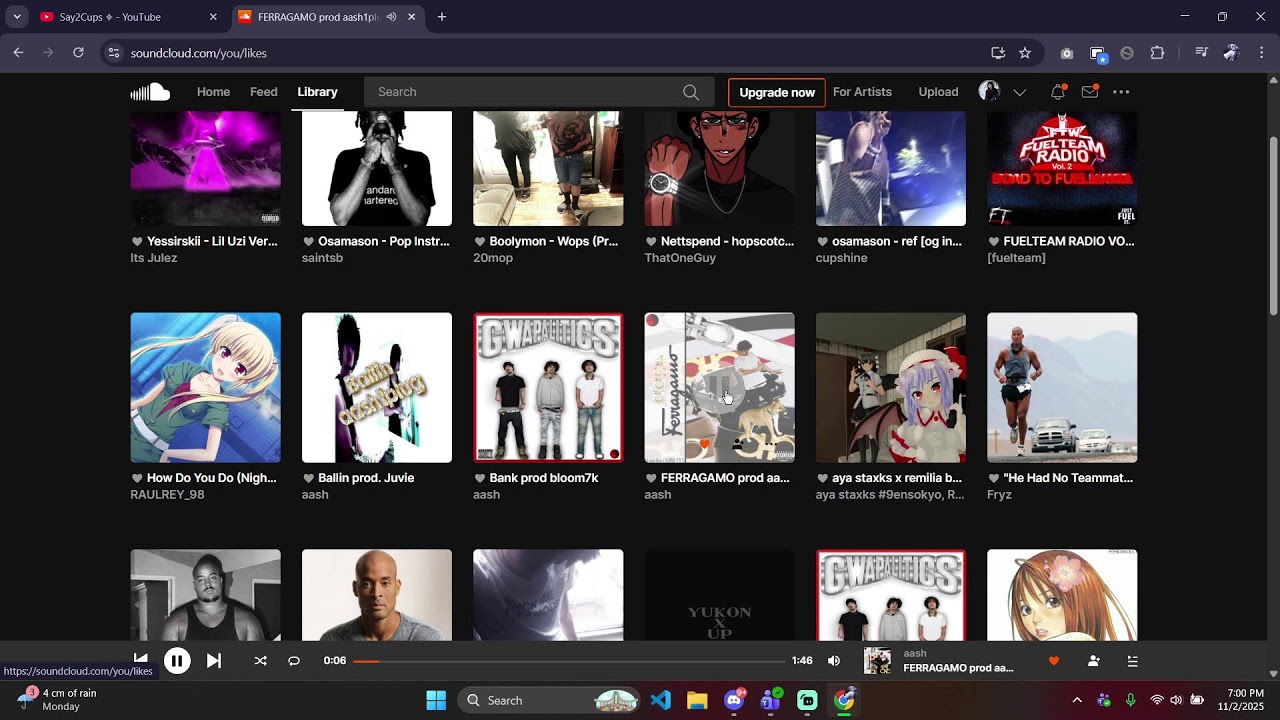
Task: Pause the playing track
Action: coord(177,661)
